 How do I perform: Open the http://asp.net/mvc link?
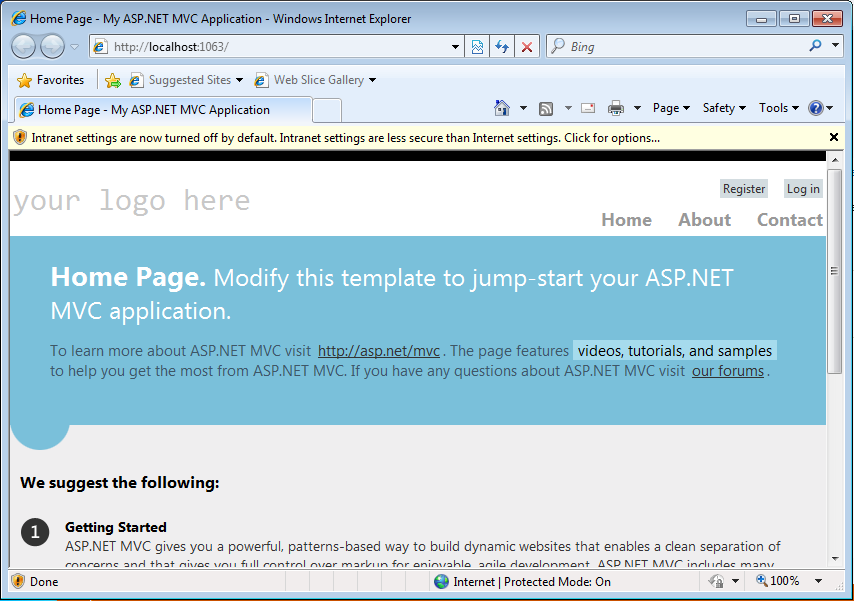(379, 350)
